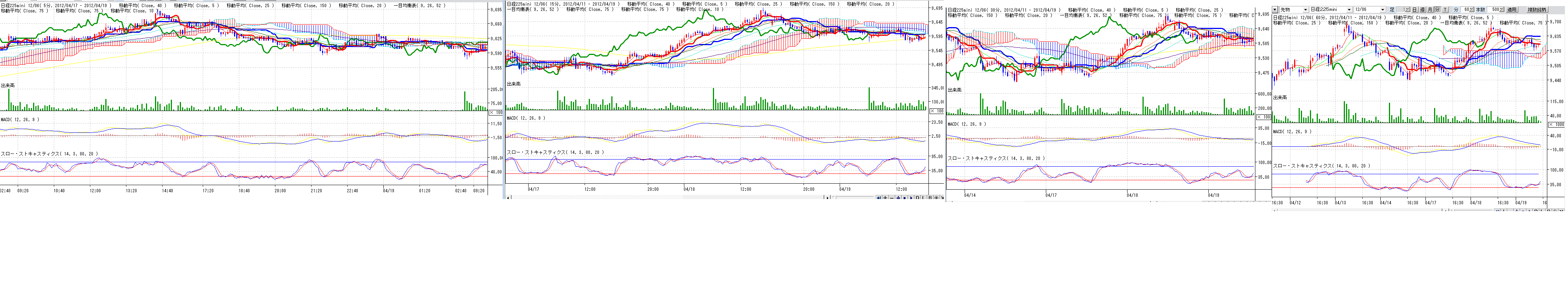This screenshot has width=1568, height=289.
Task: Click the minus zoom-out icon on 15-minute chart
Action: [892, 198]
